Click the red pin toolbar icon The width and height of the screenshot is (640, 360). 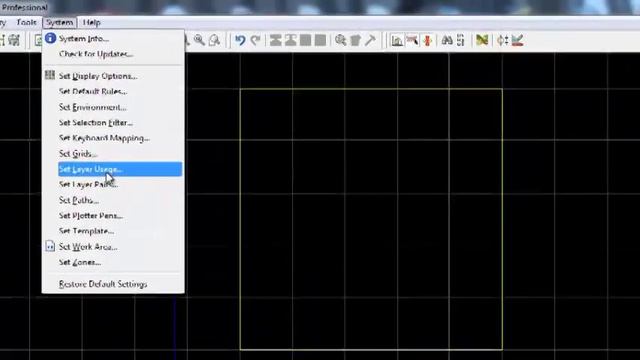point(427,40)
